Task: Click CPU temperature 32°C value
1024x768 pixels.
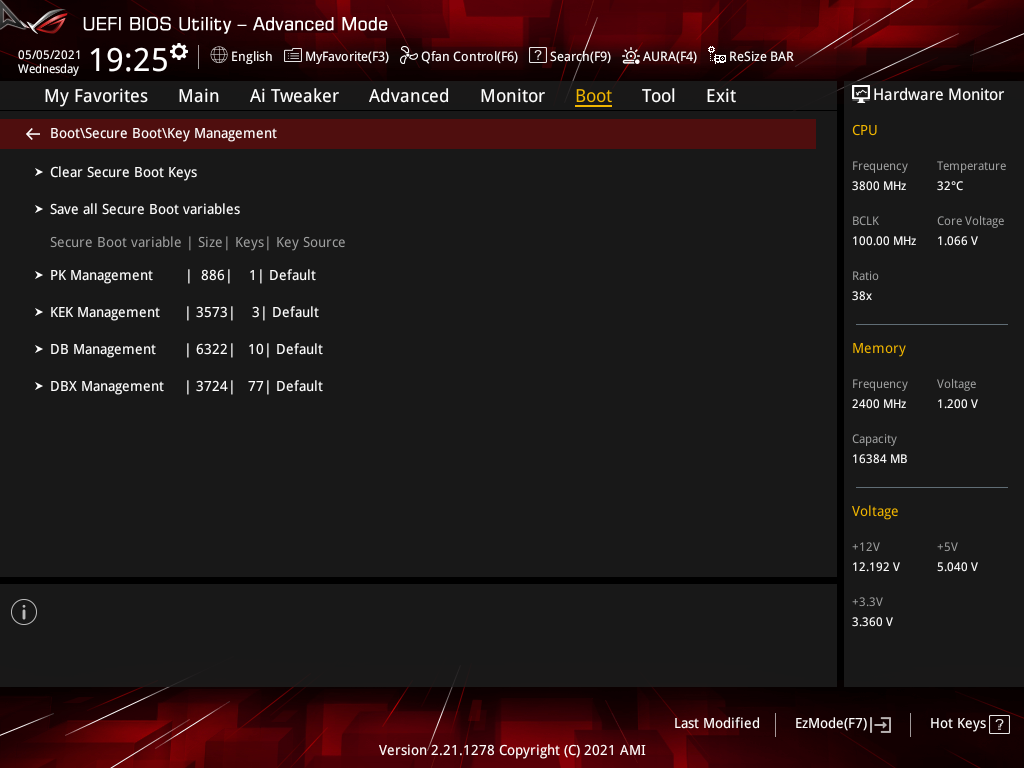Action: point(950,186)
